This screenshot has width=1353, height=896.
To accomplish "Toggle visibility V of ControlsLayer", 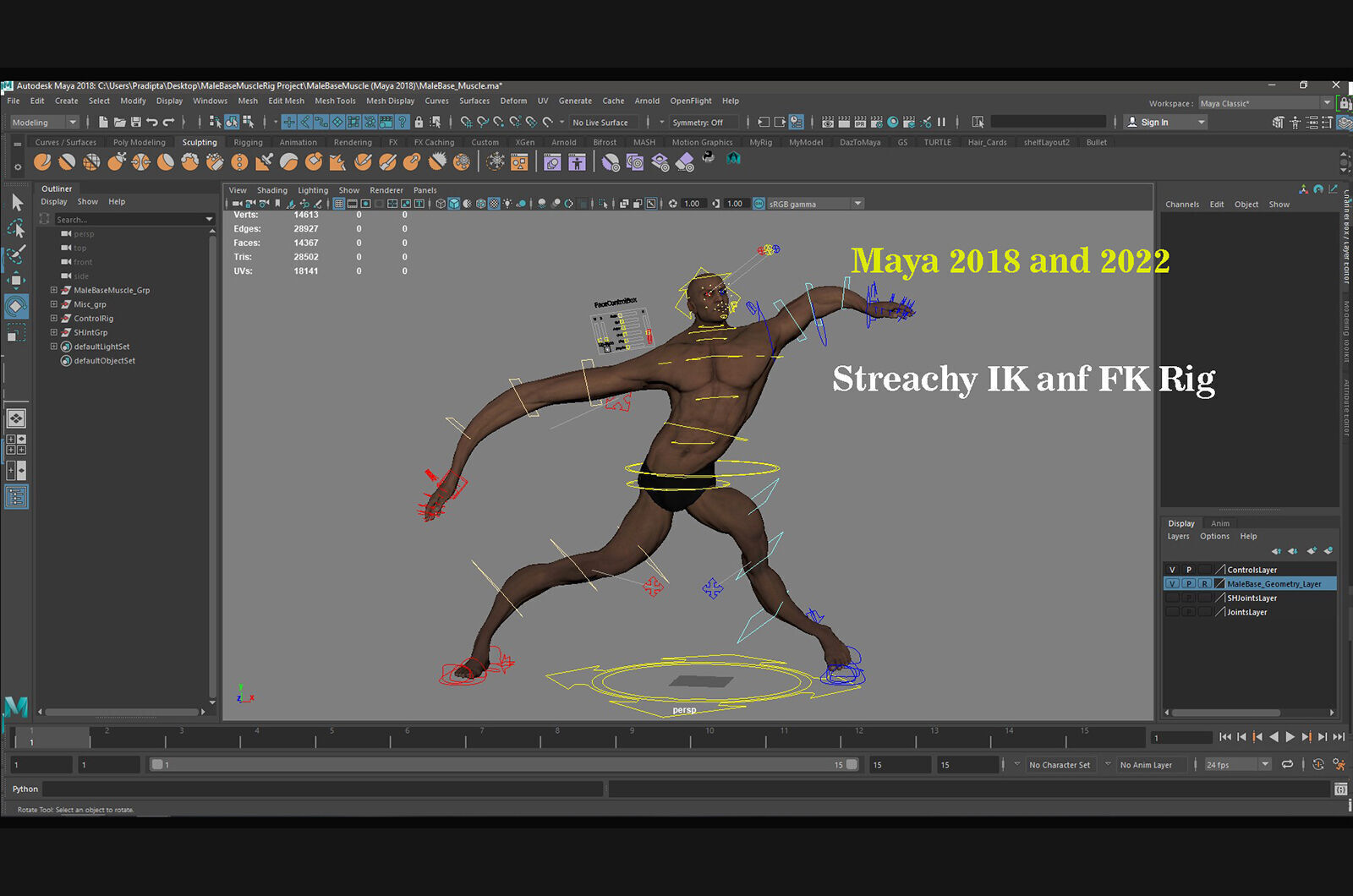I will click(x=1172, y=570).
